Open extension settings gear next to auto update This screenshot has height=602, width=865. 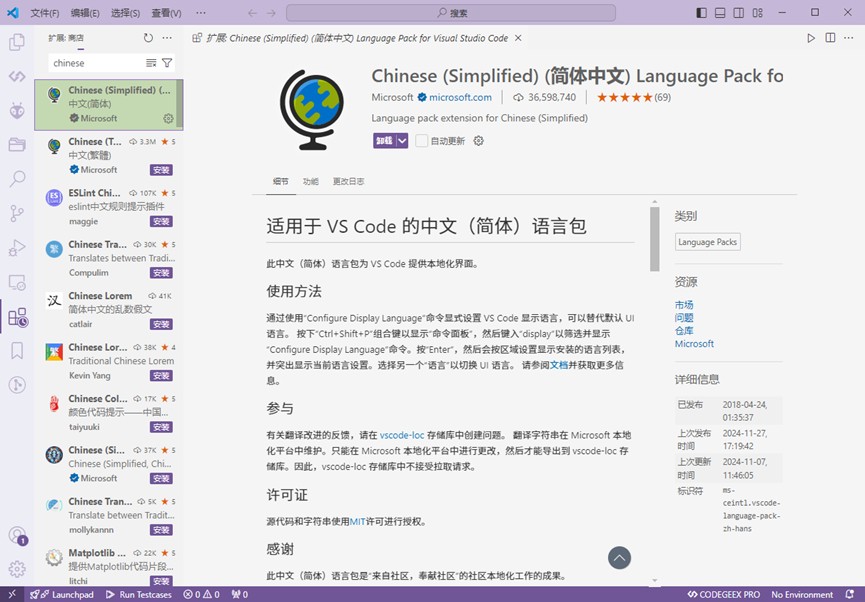click(478, 141)
